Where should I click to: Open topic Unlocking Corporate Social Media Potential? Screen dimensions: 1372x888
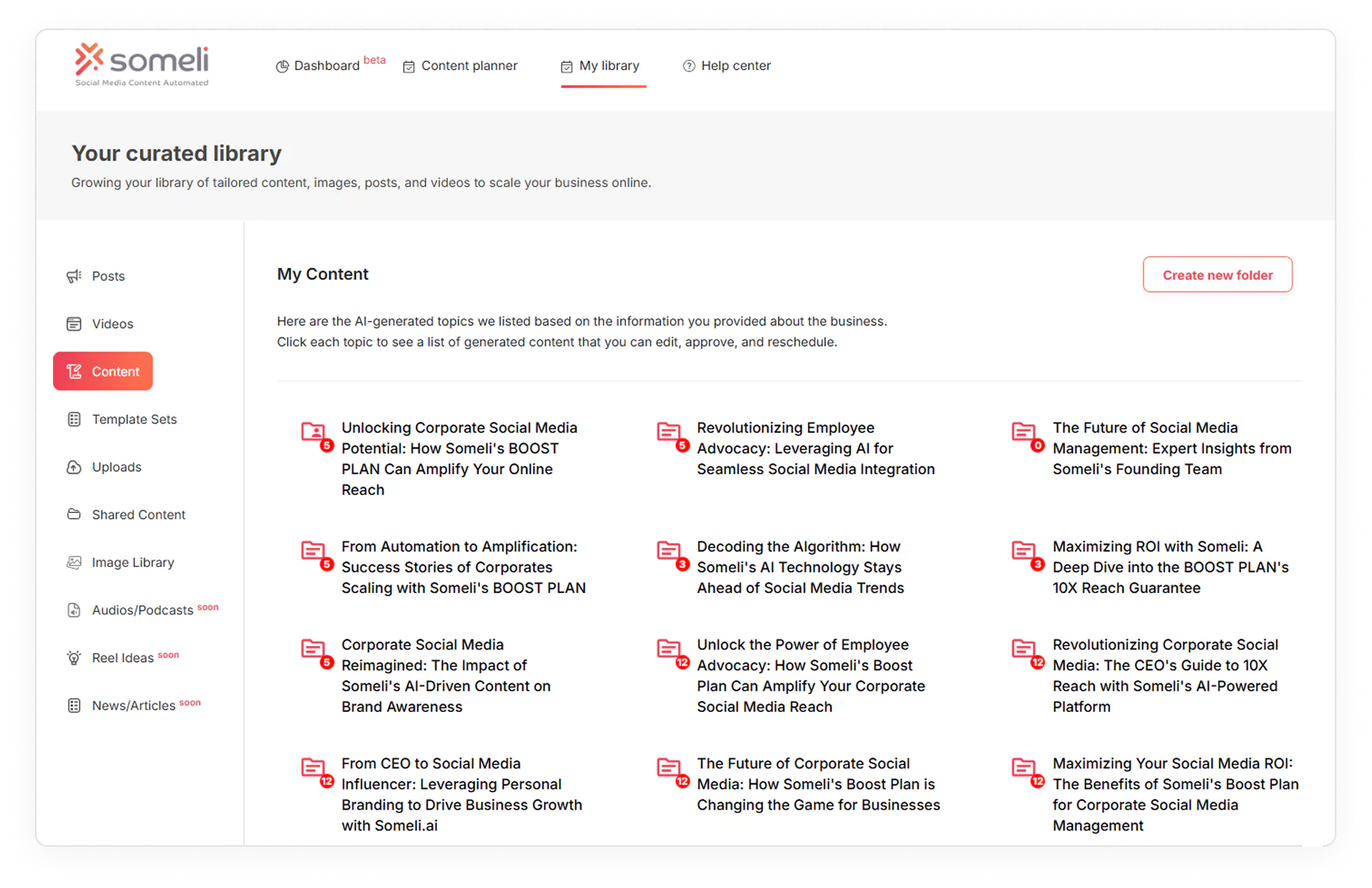tap(459, 458)
